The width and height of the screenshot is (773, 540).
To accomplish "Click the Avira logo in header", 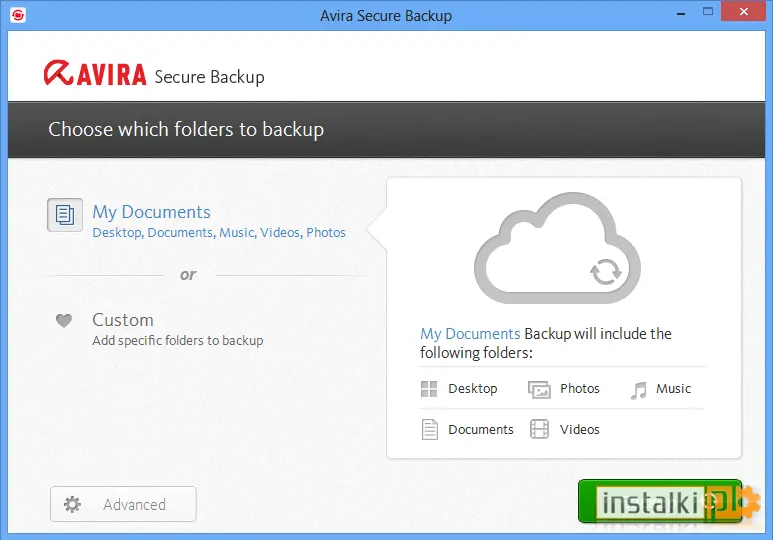I will coord(95,74).
